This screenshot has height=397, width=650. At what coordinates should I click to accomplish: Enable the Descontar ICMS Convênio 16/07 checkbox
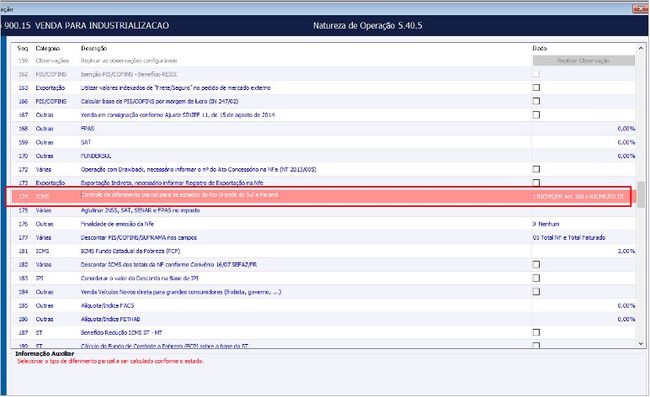click(x=536, y=264)
